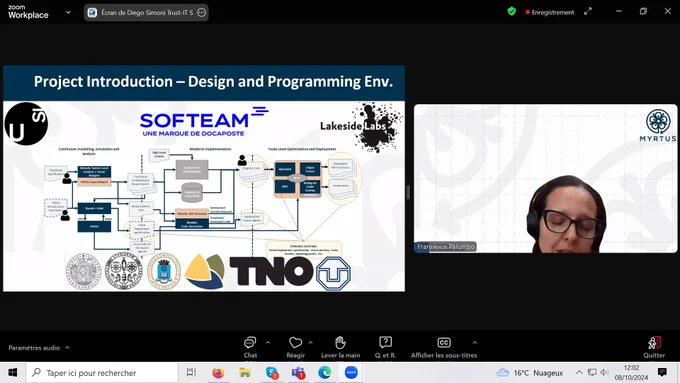Screen dimensions: 680x383
Task: Enter full screen with the expand arrows icon
Action: (588, 12)
